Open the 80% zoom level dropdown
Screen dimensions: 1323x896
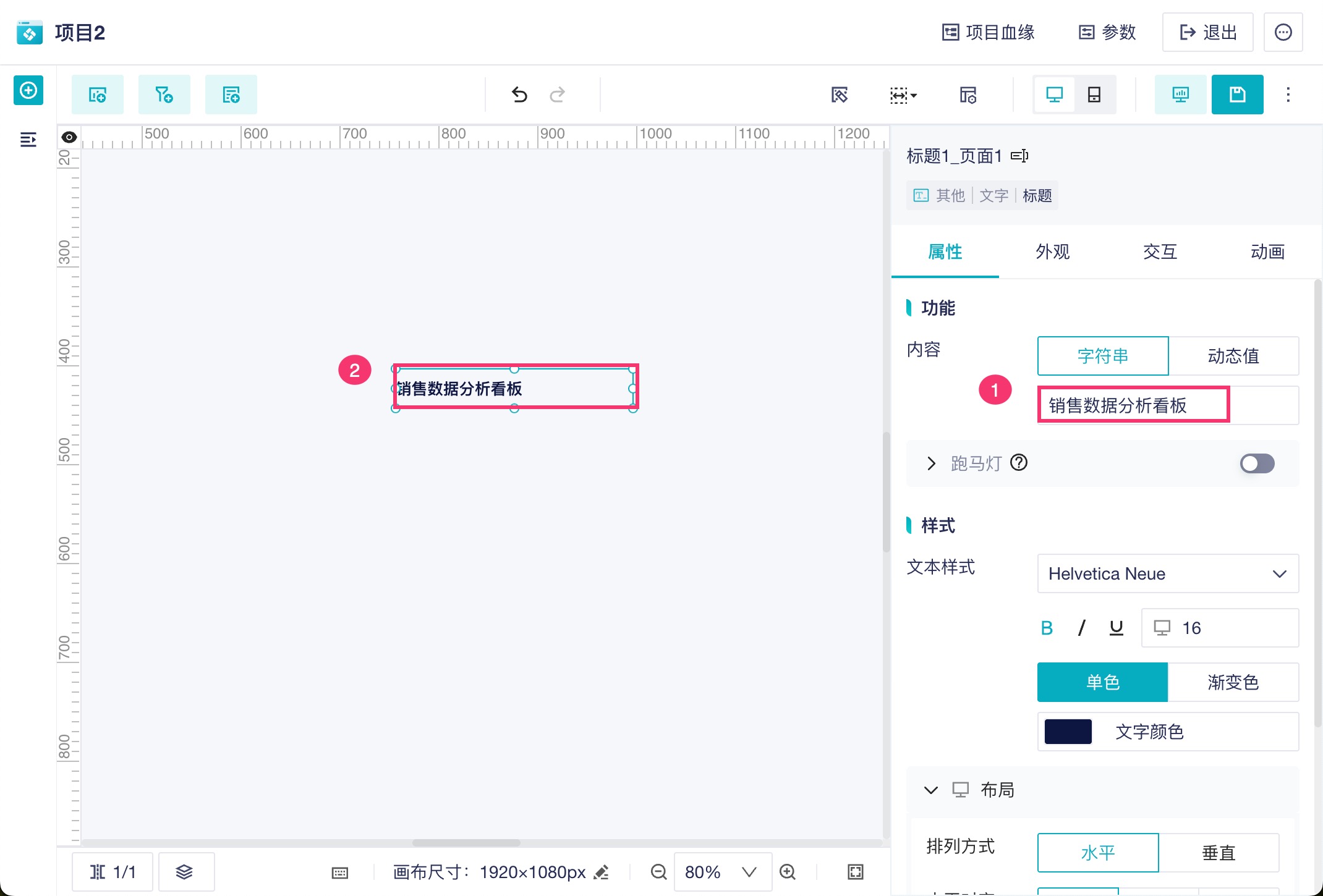click(722, 872)
